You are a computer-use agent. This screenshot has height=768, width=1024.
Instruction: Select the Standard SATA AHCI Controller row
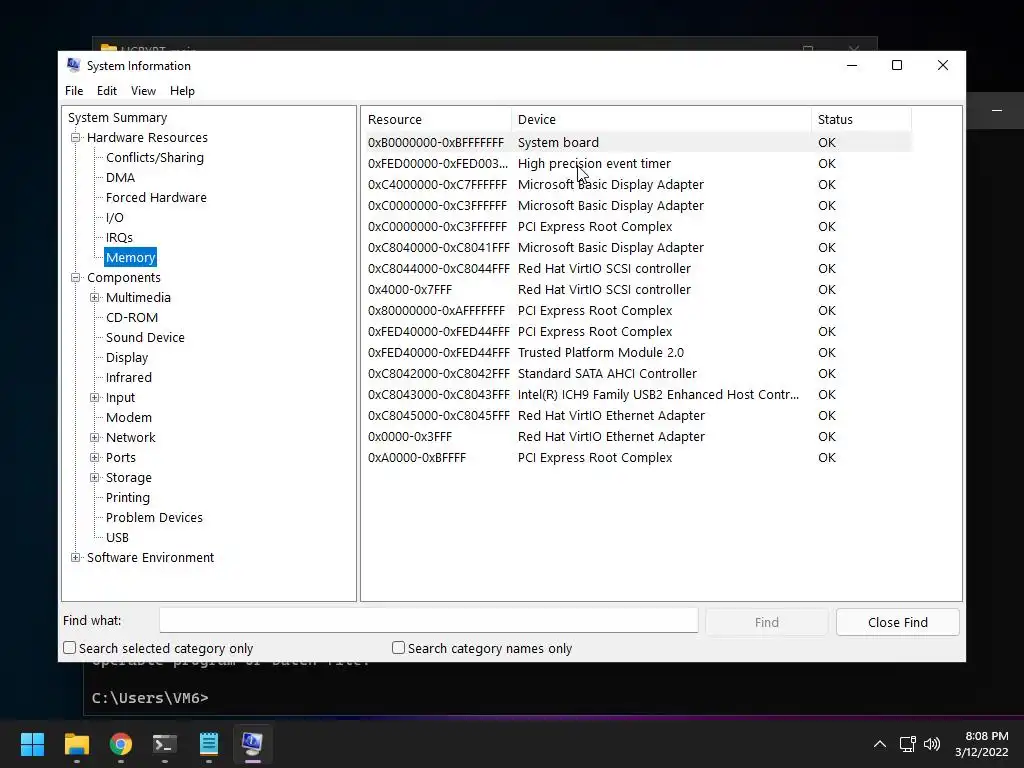pyautogui.click(x=637, y=374)
